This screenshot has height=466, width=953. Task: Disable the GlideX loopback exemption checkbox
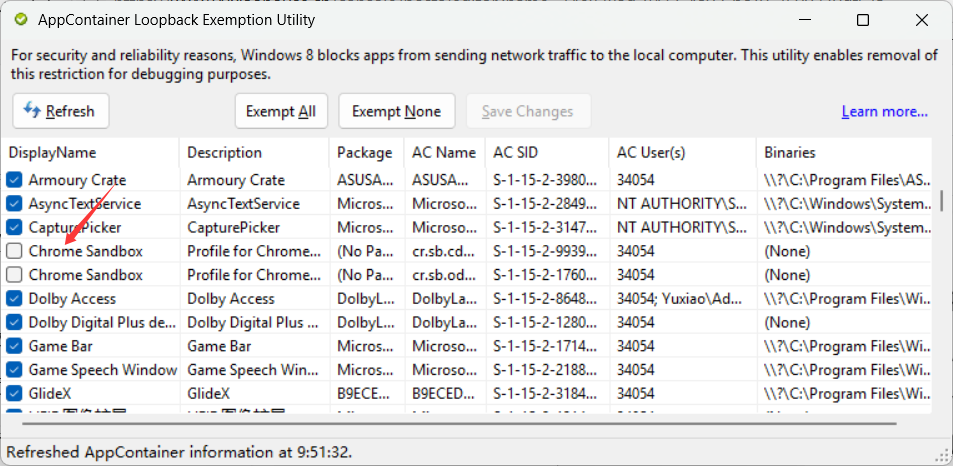pos(14,394)
